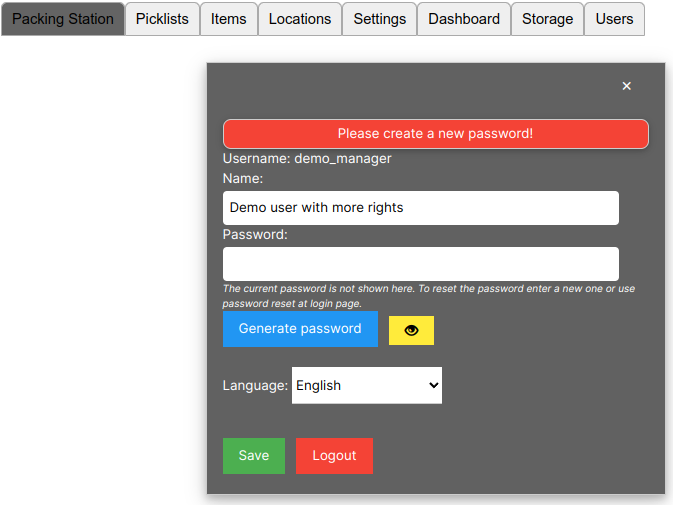The image size is (673, 505).
Task: Open the Language dropdown
Action: (367, 385)
